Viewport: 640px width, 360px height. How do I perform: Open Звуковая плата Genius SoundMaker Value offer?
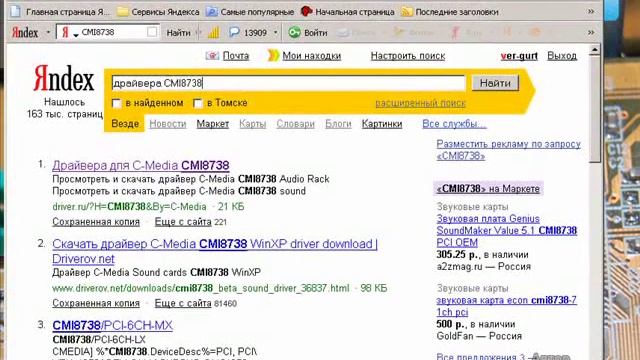pyautogui.click(x=507, y=231)
